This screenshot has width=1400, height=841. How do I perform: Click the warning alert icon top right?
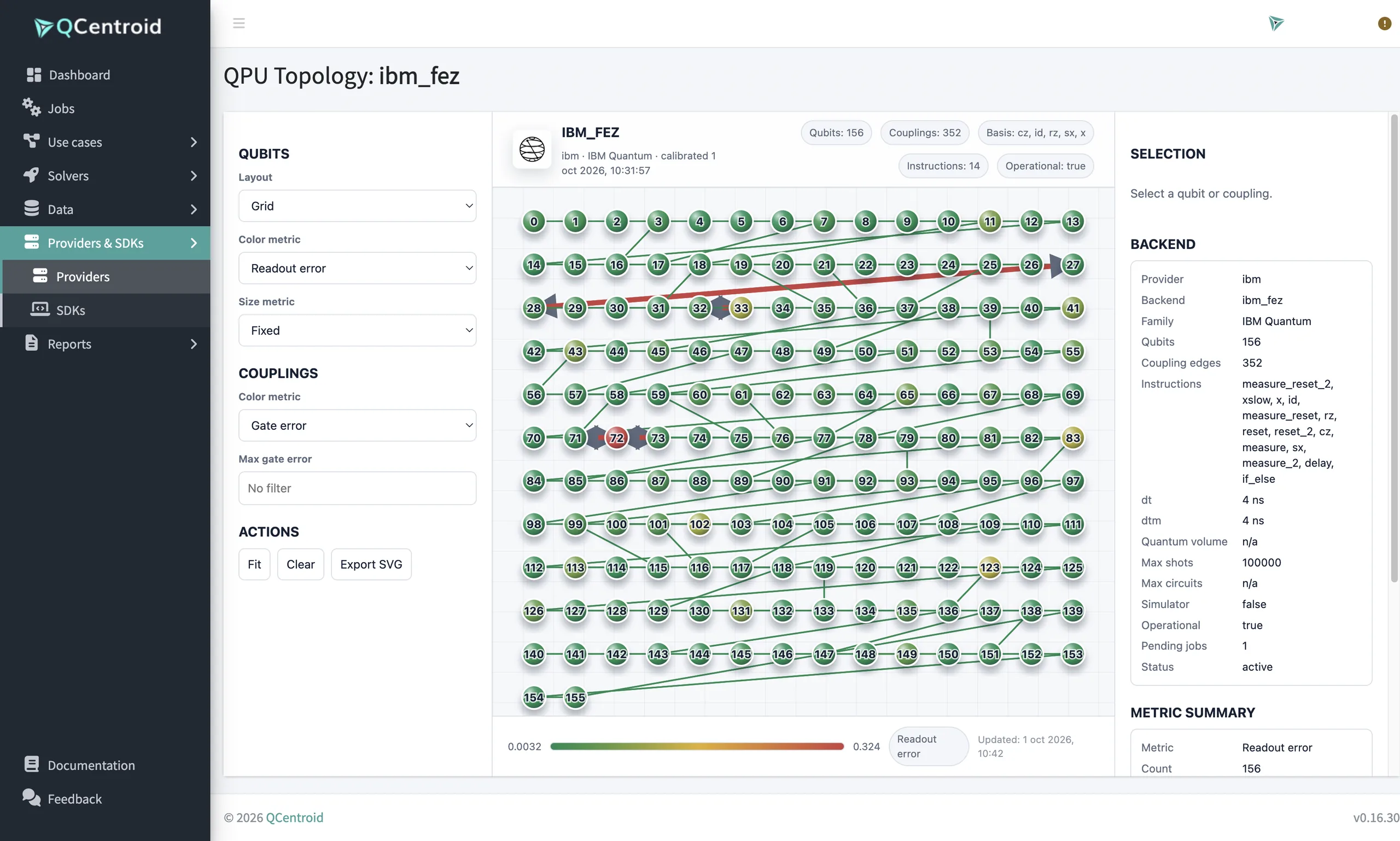[x=1384, y=23]
